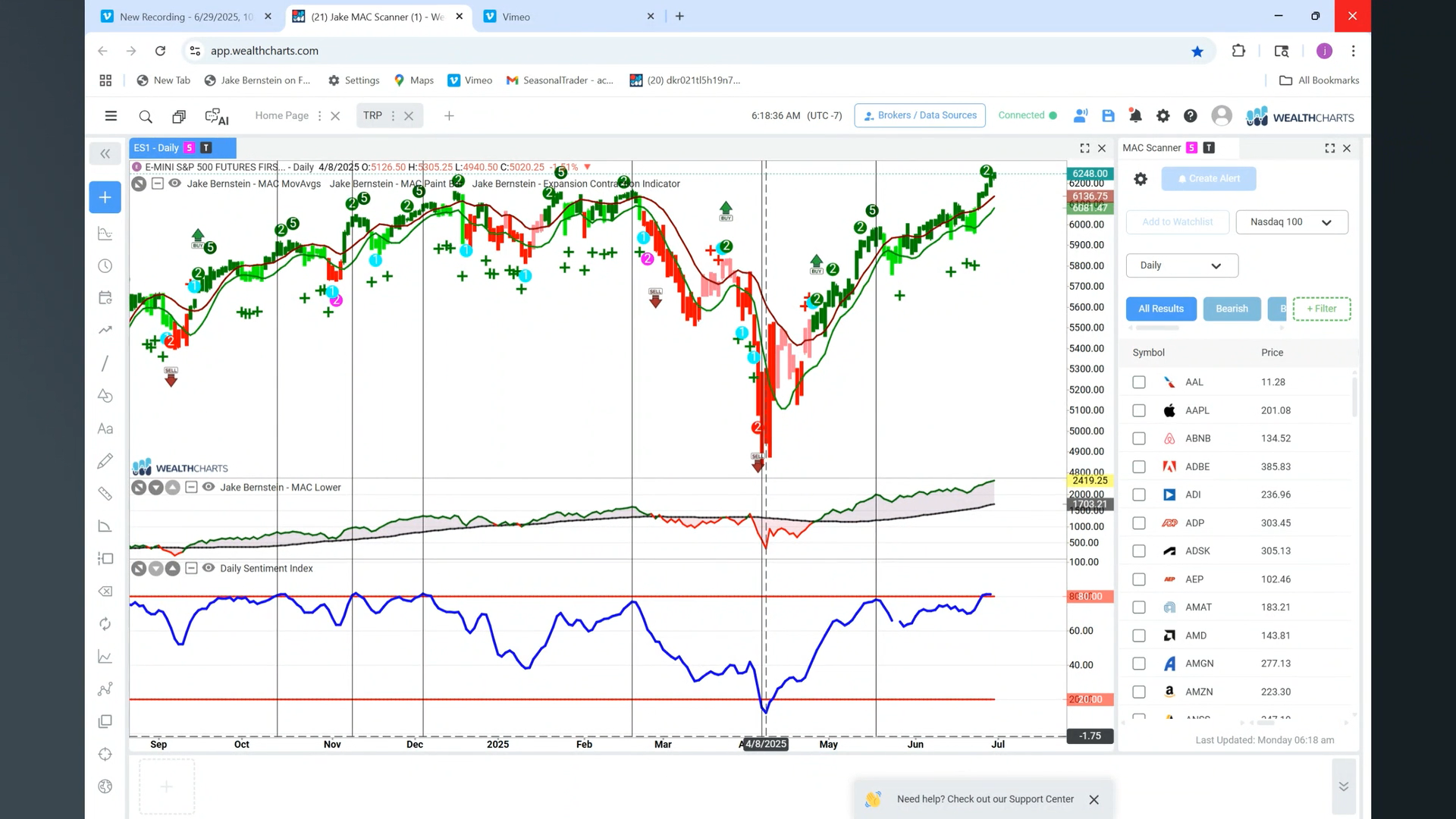Image resolution: width=1456 pixels, height=819 pixels.
Task: Open TRP tab options menu
Action: (x=393, y=116)
